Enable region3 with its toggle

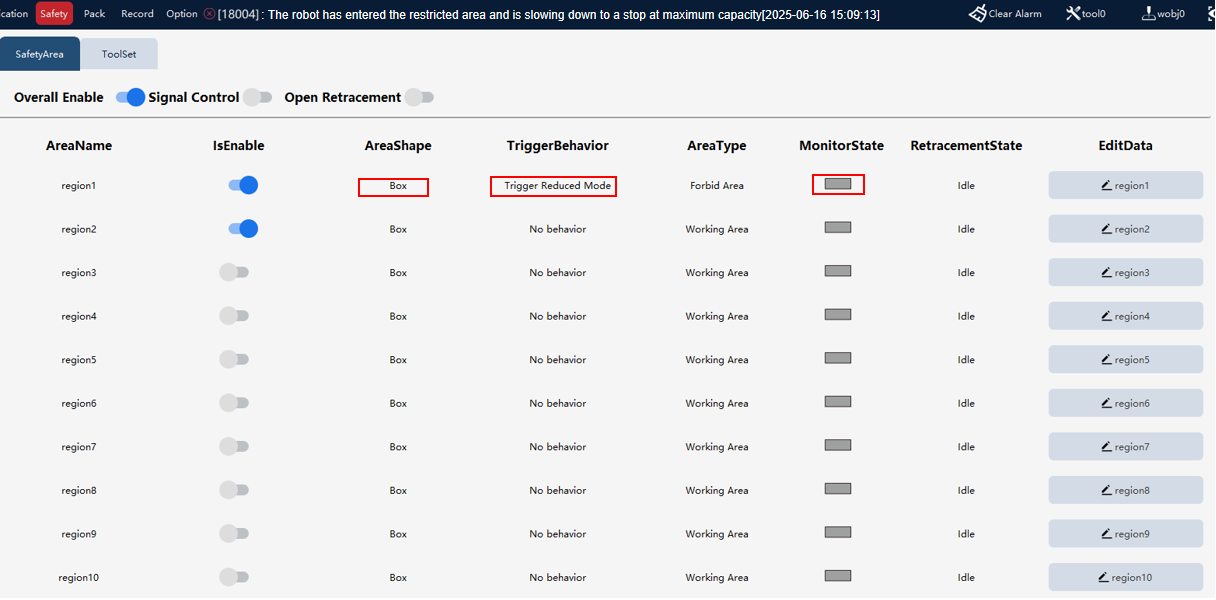[234, 272]
